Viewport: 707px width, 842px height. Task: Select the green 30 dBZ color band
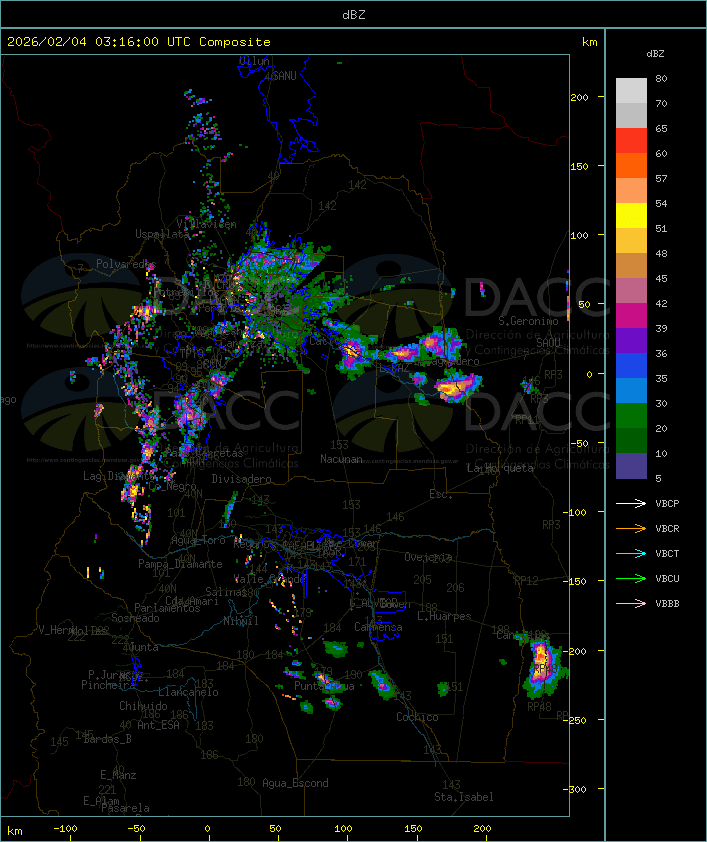[x=631, y=416]
